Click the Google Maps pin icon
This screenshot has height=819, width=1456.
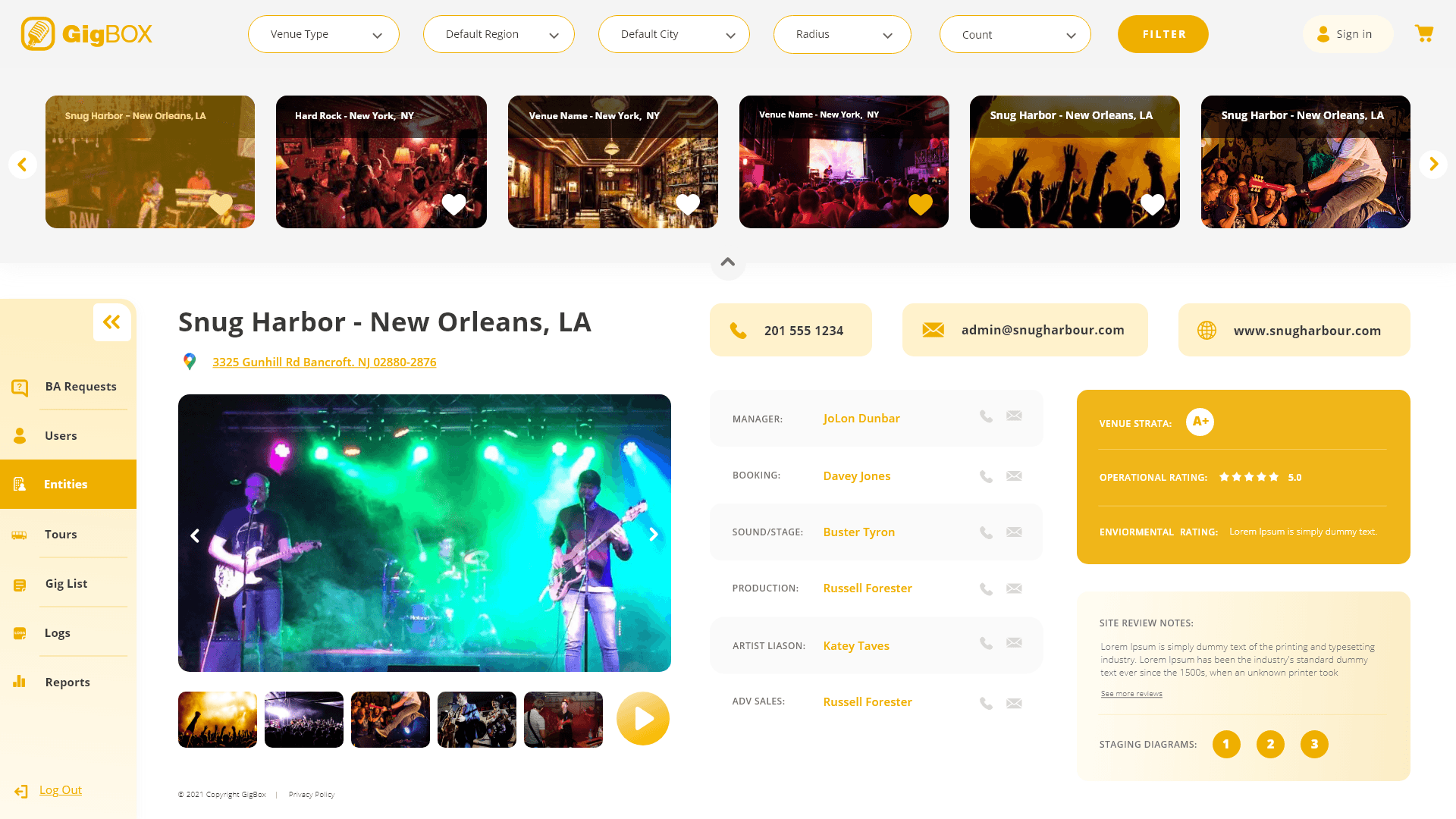tap(190, 362)
